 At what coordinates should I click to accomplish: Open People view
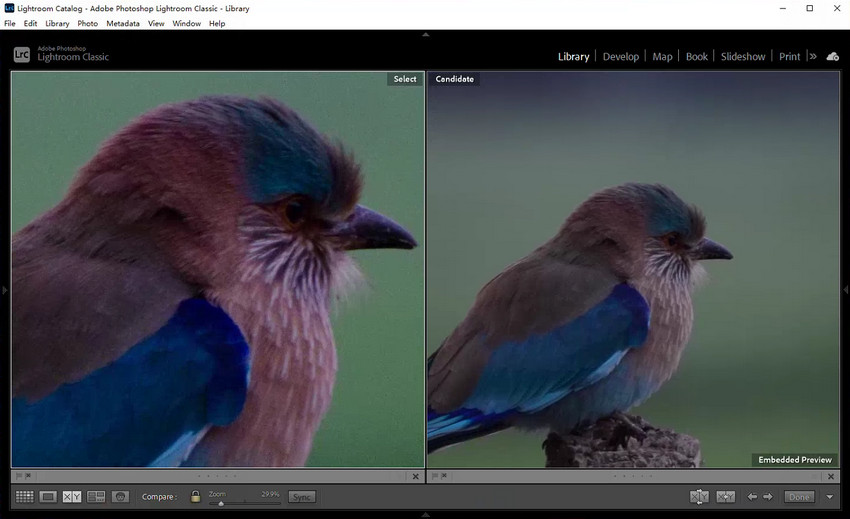point(120,496)
